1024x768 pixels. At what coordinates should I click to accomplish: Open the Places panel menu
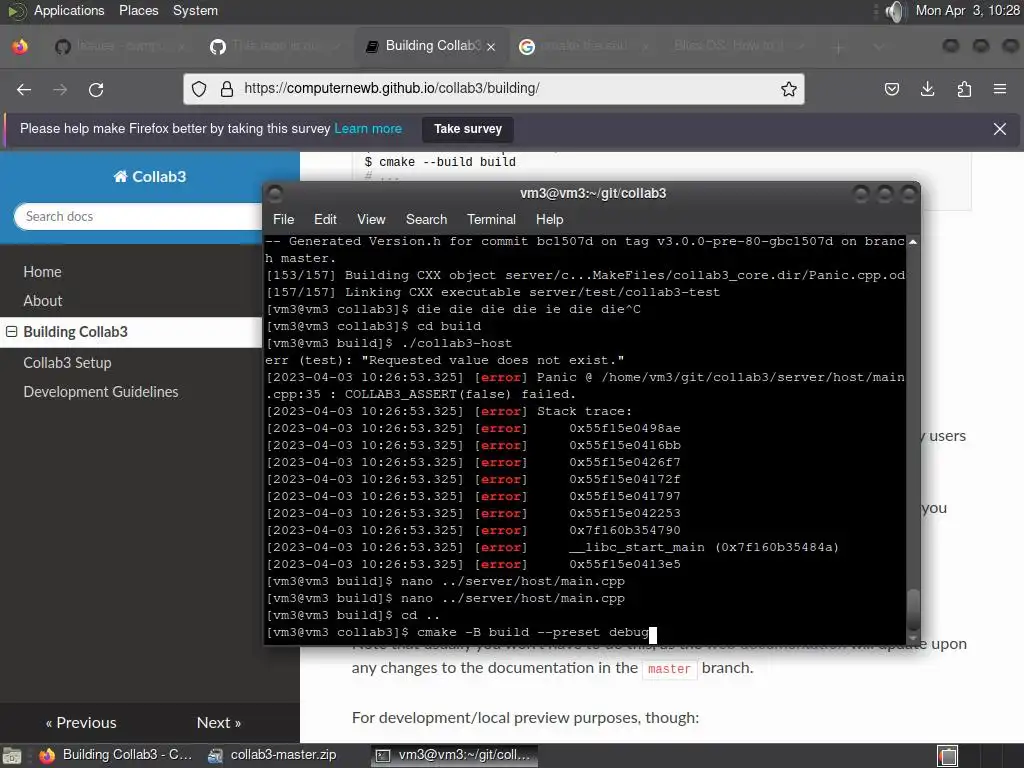point(138,10)
